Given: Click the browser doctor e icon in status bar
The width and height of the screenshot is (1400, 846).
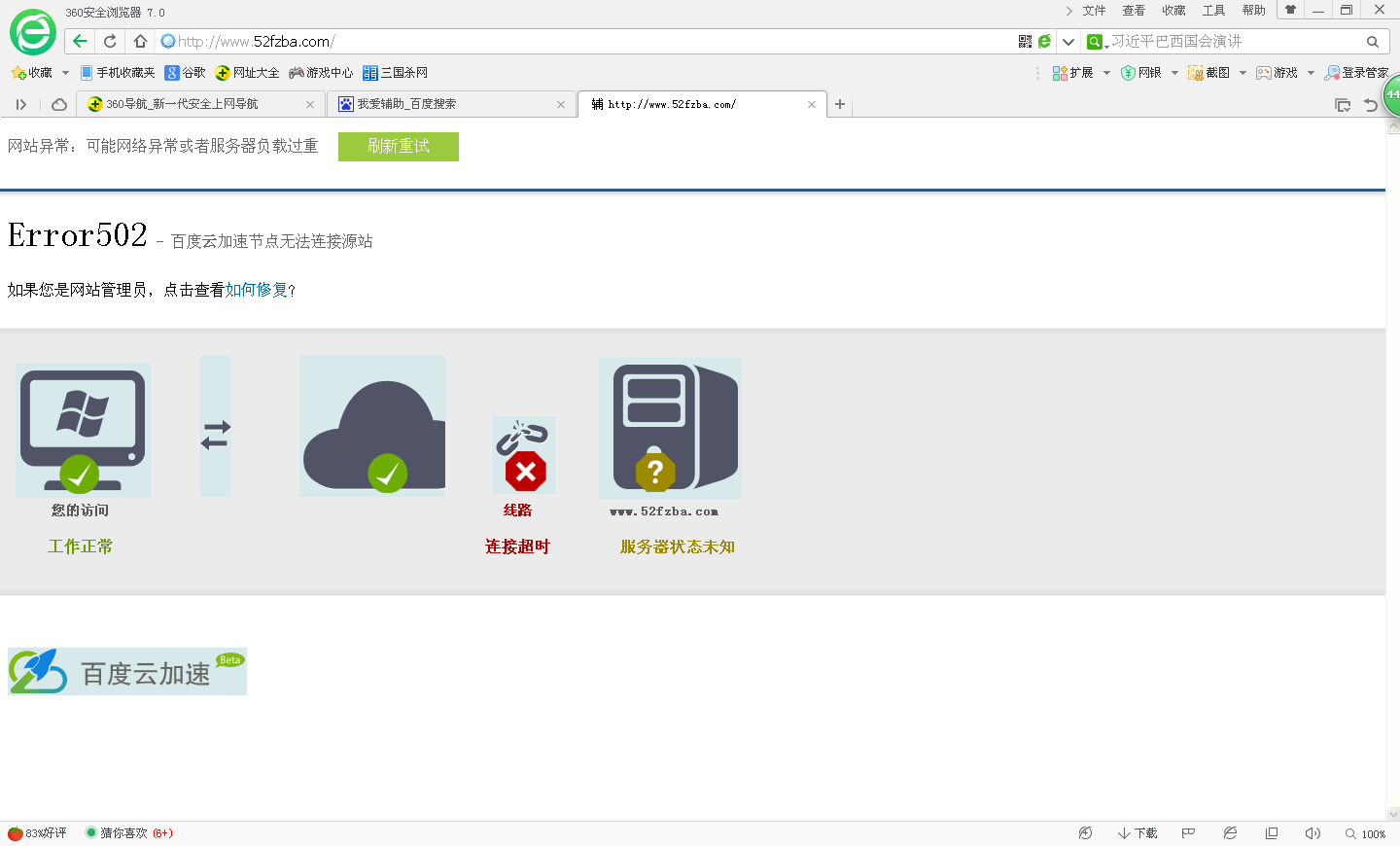Looking at the screenshot, I should pos(1230,833).
